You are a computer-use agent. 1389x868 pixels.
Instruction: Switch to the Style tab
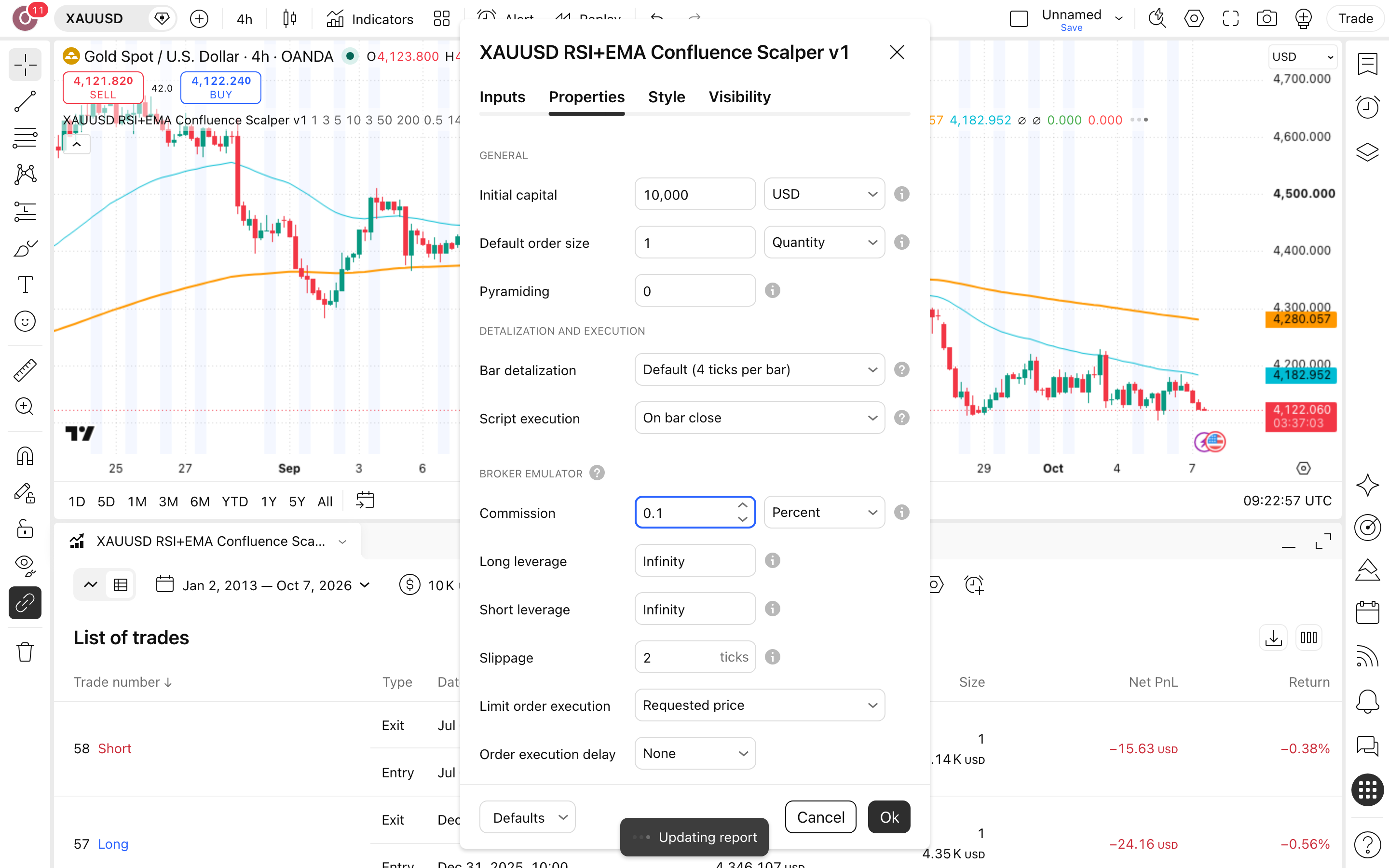click(667, 96)
